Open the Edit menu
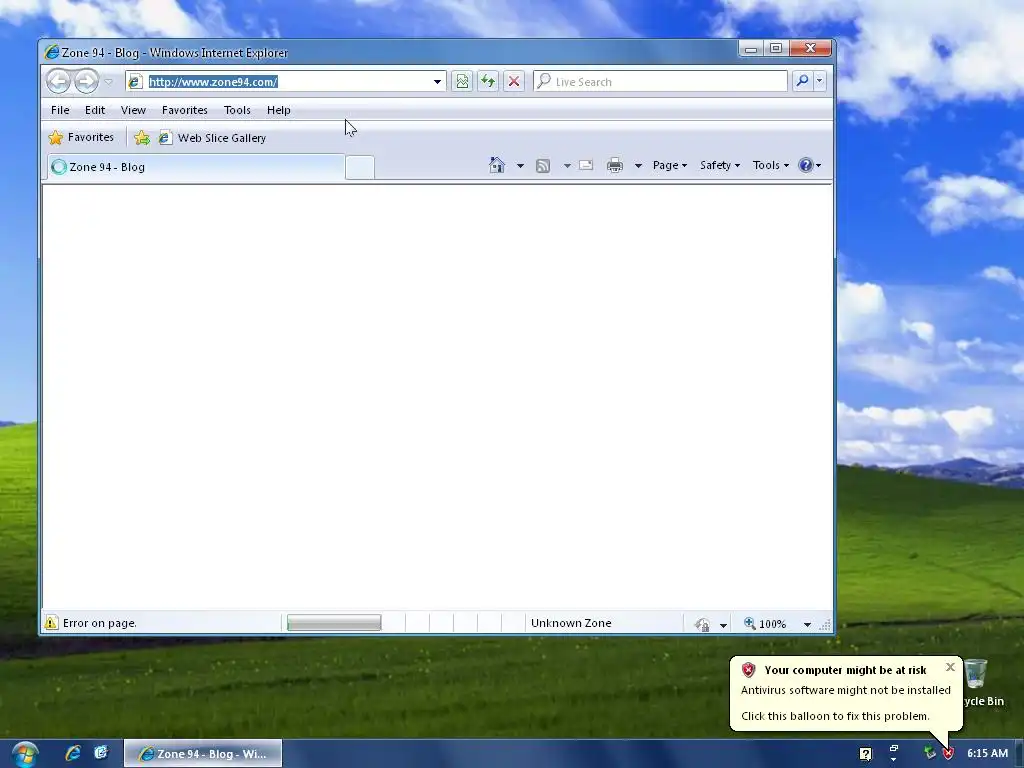This screenshot has width=1024, height=768. pos(95,110)
